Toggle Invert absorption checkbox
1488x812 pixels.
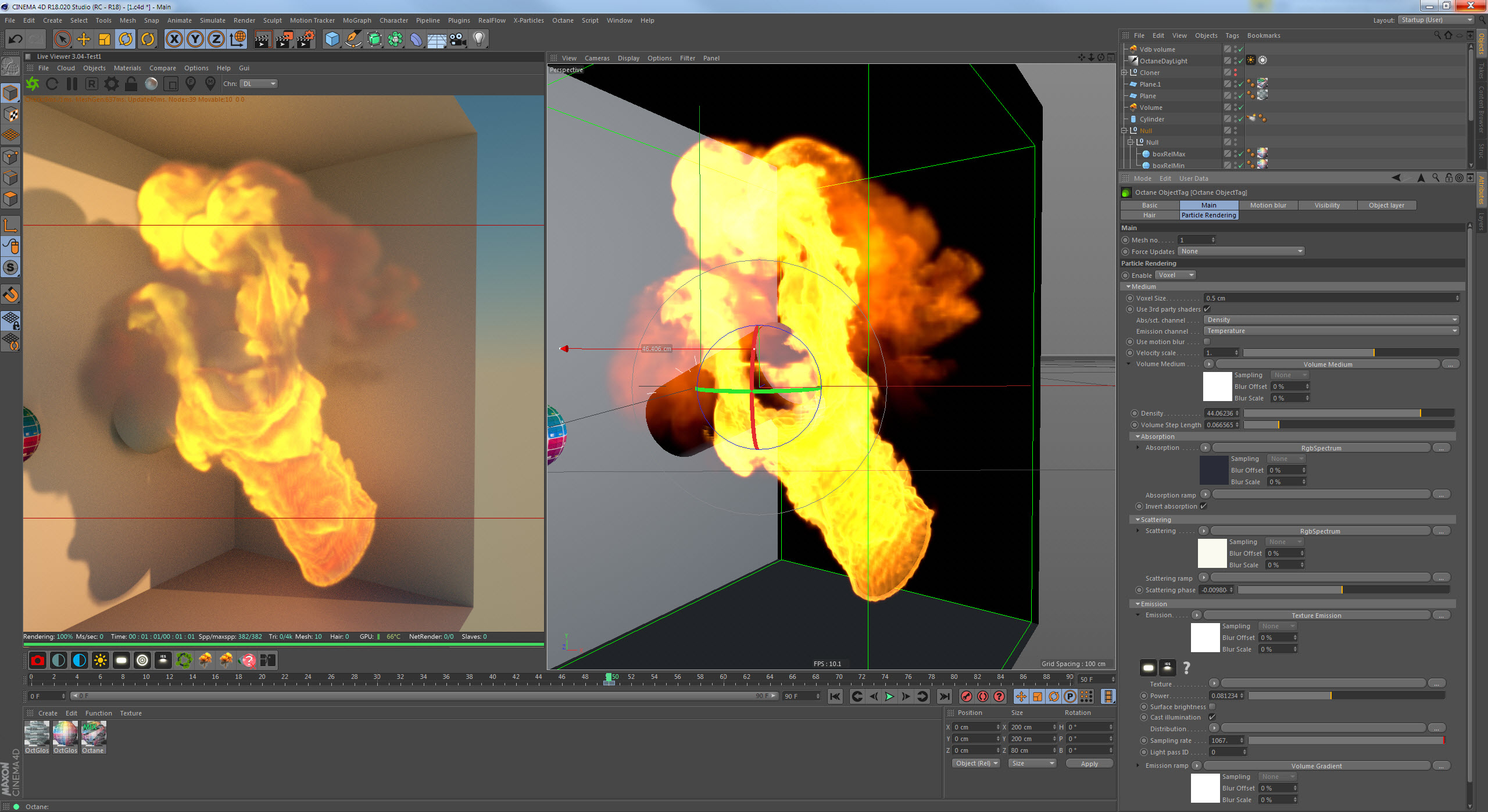(1204, 506)
